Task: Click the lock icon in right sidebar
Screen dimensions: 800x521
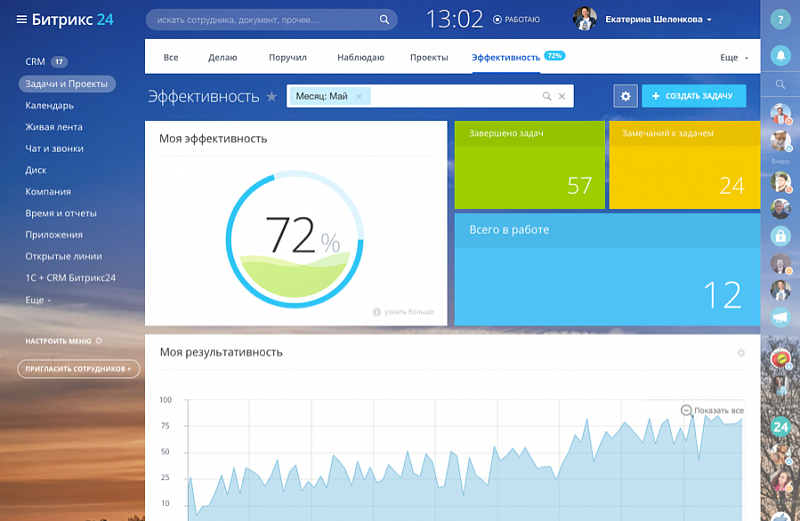Action: tap(781, 236)
